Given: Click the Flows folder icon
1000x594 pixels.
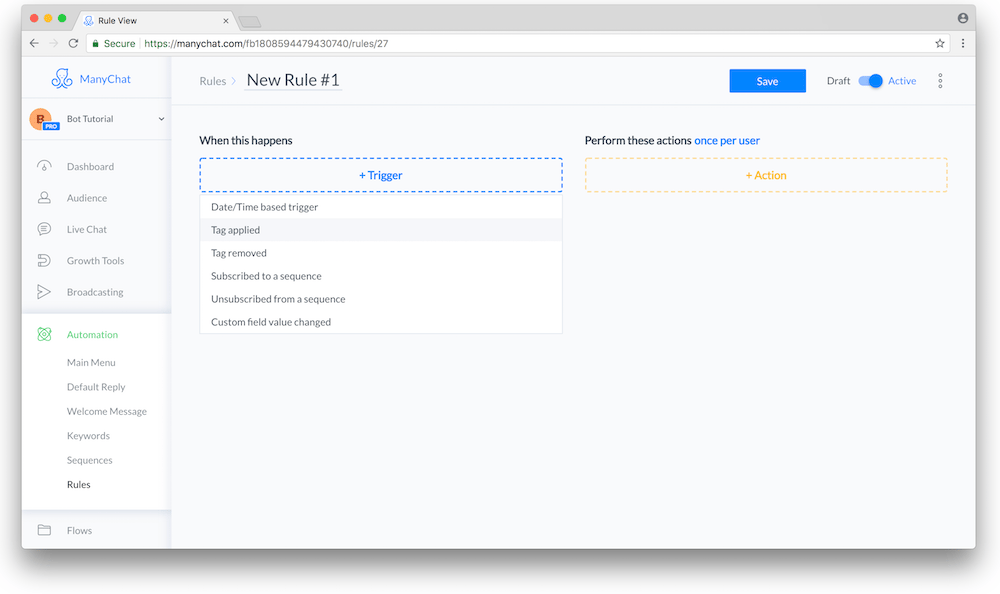Looking at the screenshot, I should point(44,530).
